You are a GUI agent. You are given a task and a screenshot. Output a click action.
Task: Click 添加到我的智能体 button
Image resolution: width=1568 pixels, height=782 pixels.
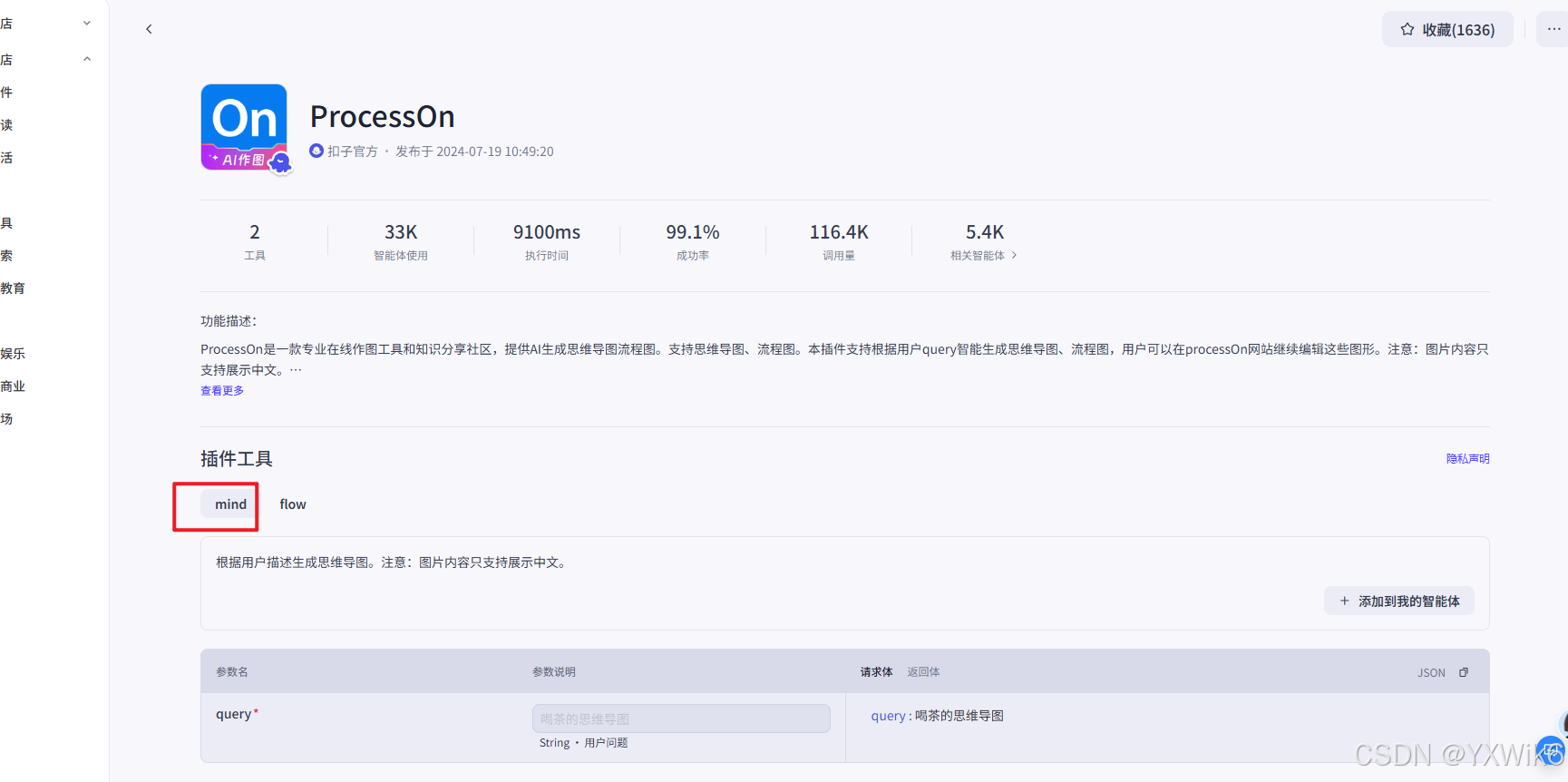pos(1407,601)
